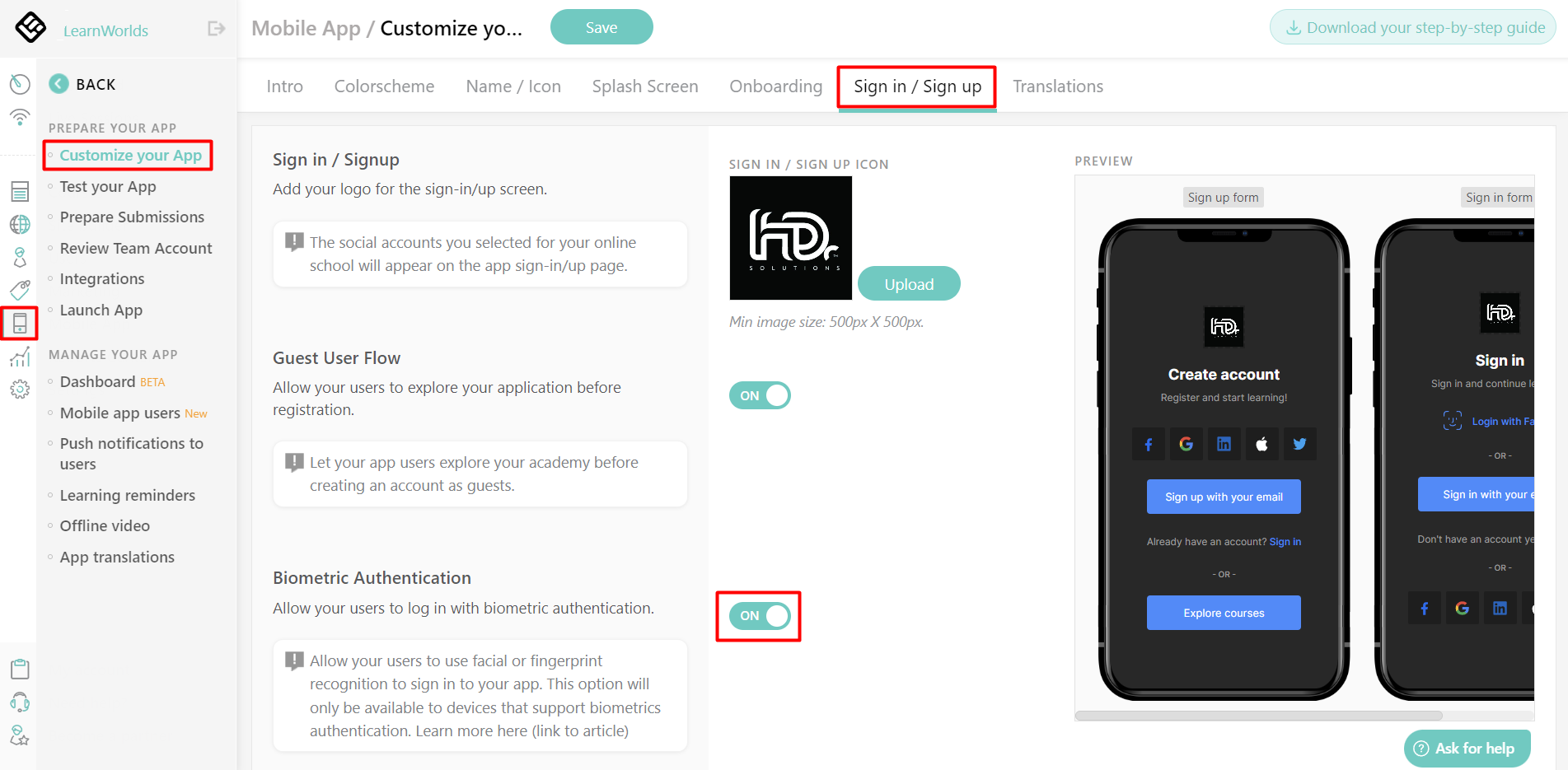The image size is (1568, 770).
Task: Open the marketing tag sidebar icon
Action: point(20,289)
